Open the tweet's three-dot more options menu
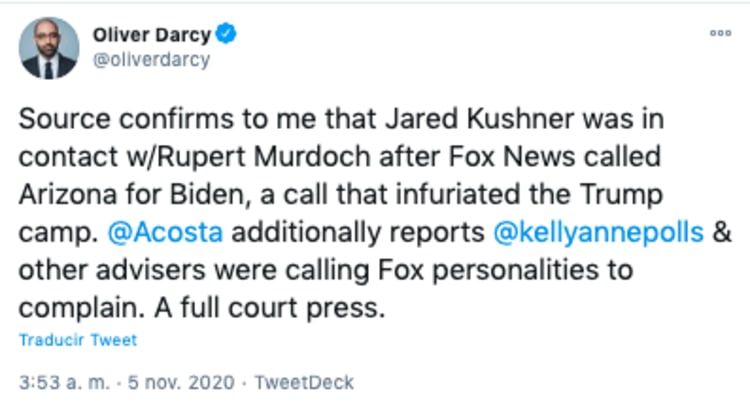 pyautogui.click(x=720, y=33)
